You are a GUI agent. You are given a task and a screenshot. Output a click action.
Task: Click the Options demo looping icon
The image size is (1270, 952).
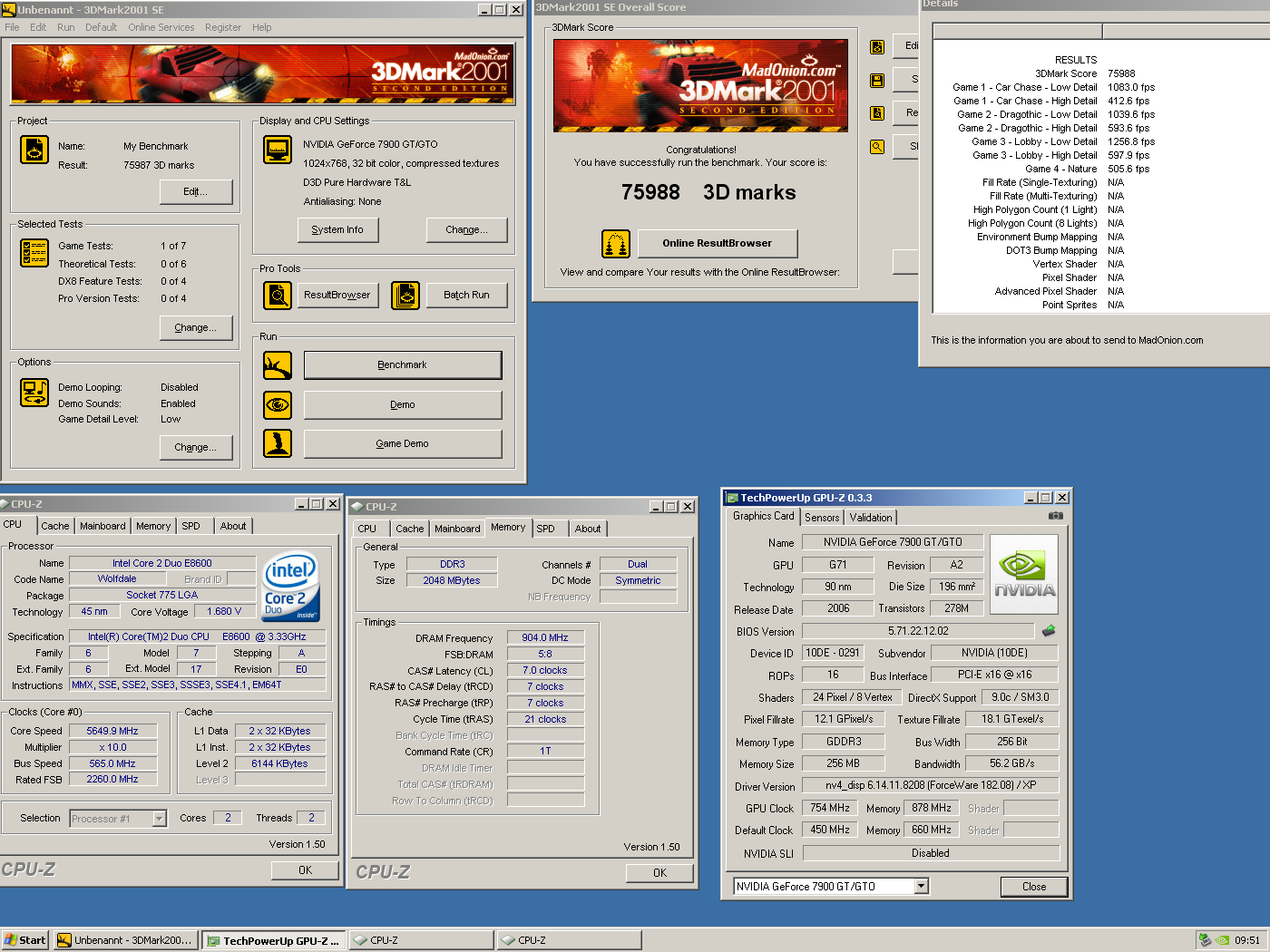coord(34,393)
